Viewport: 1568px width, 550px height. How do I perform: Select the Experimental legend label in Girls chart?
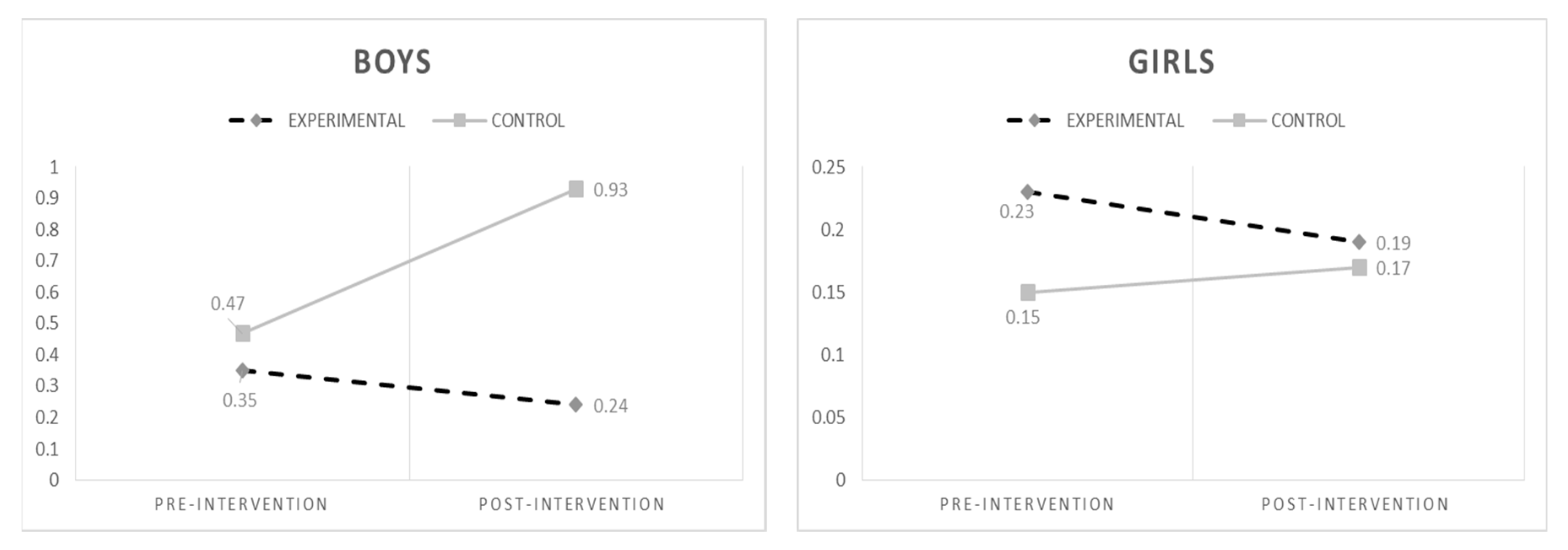1125,121
